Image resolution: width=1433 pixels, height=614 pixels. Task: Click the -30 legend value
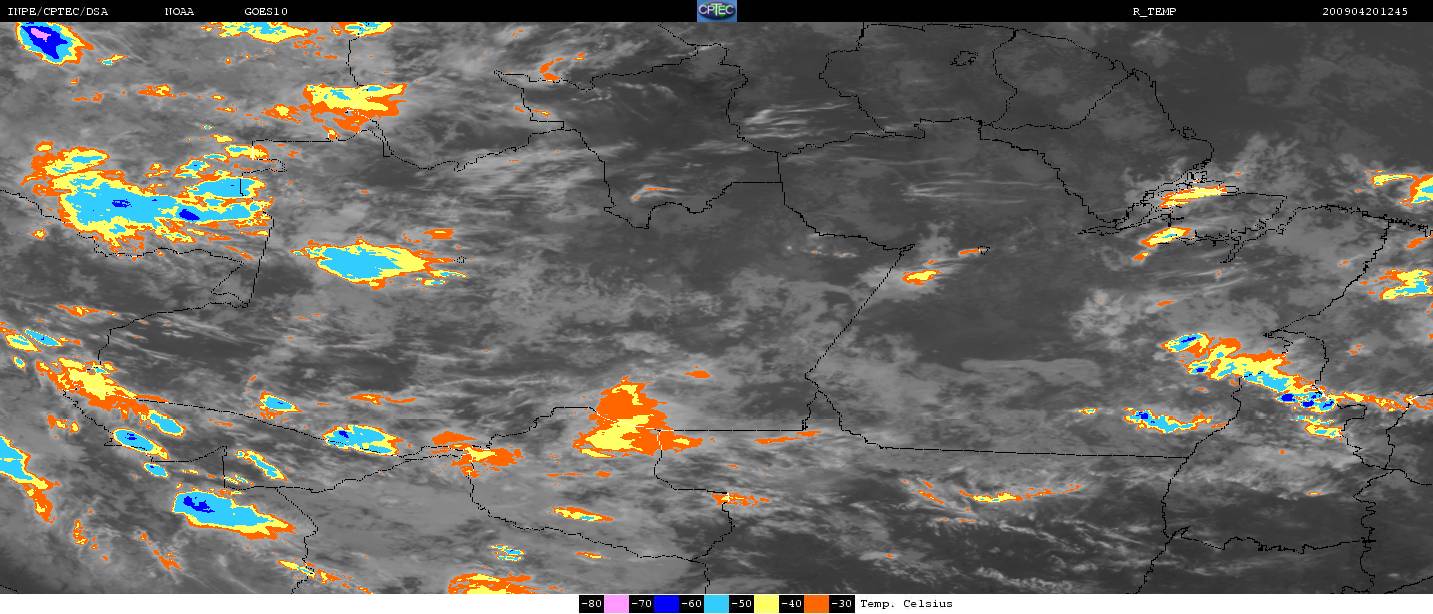pyautogui.click(x=842, y=604)
